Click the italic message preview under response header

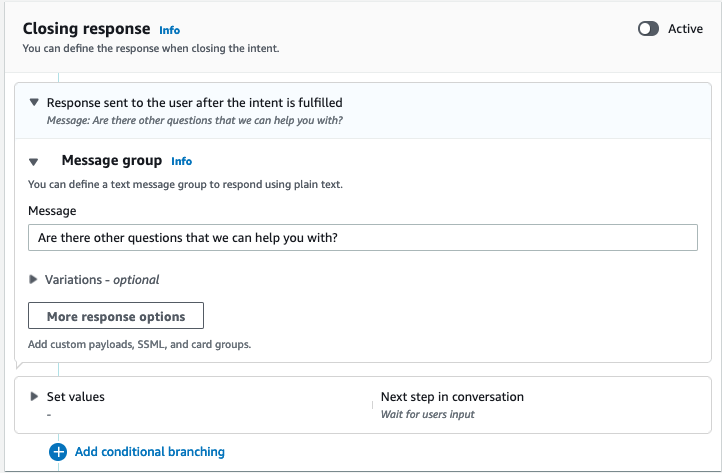click(196, 120)
